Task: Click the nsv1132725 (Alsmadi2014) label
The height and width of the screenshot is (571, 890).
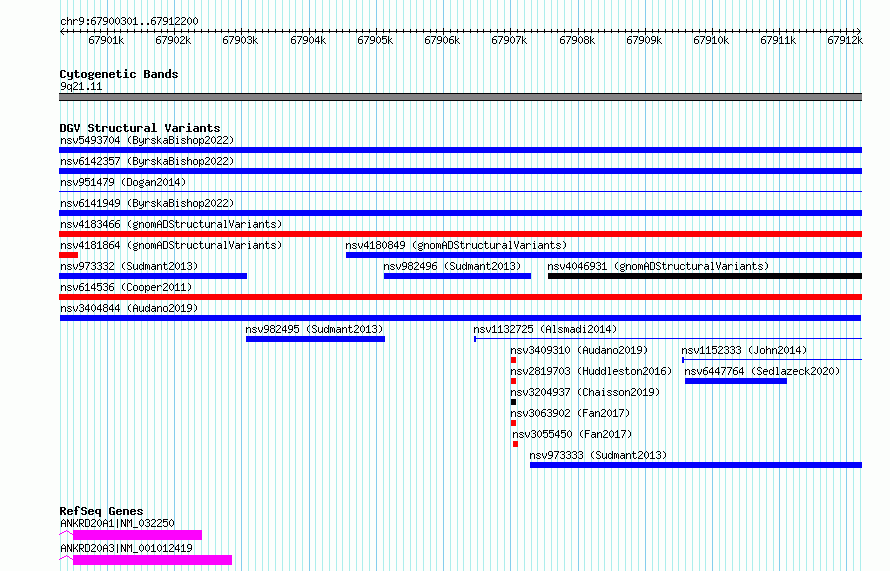Action: click(x=545, y=329)
